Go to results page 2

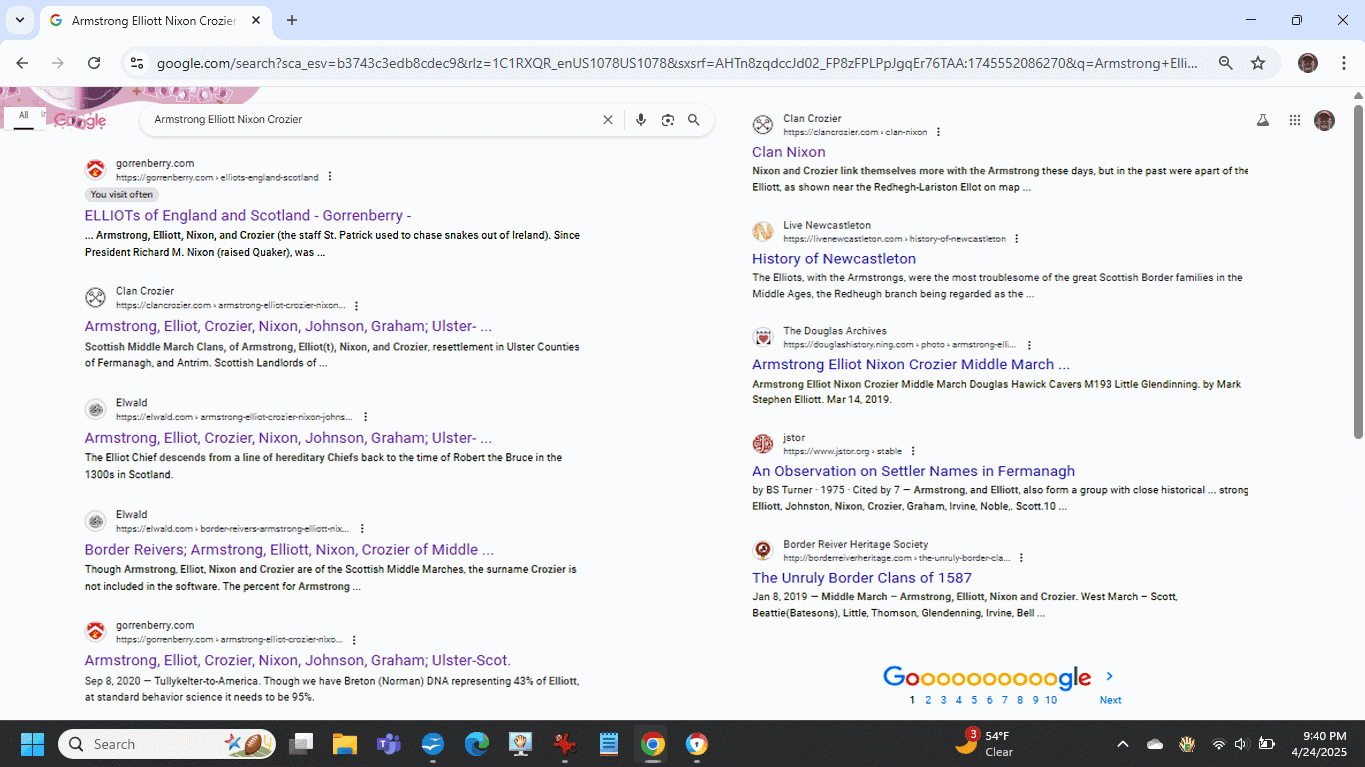(x=928, y=700)
